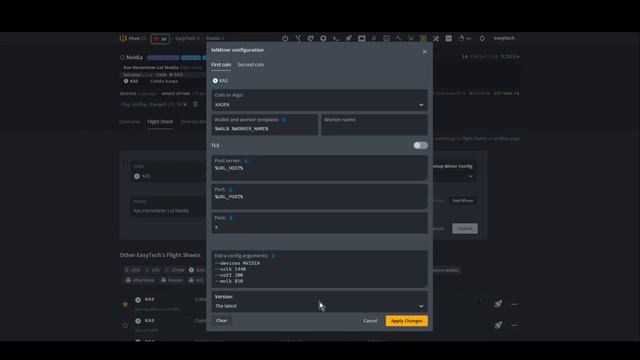Click the info icon beside Port
This screenshot has height=360, width=640.
[x=230, y=189]
